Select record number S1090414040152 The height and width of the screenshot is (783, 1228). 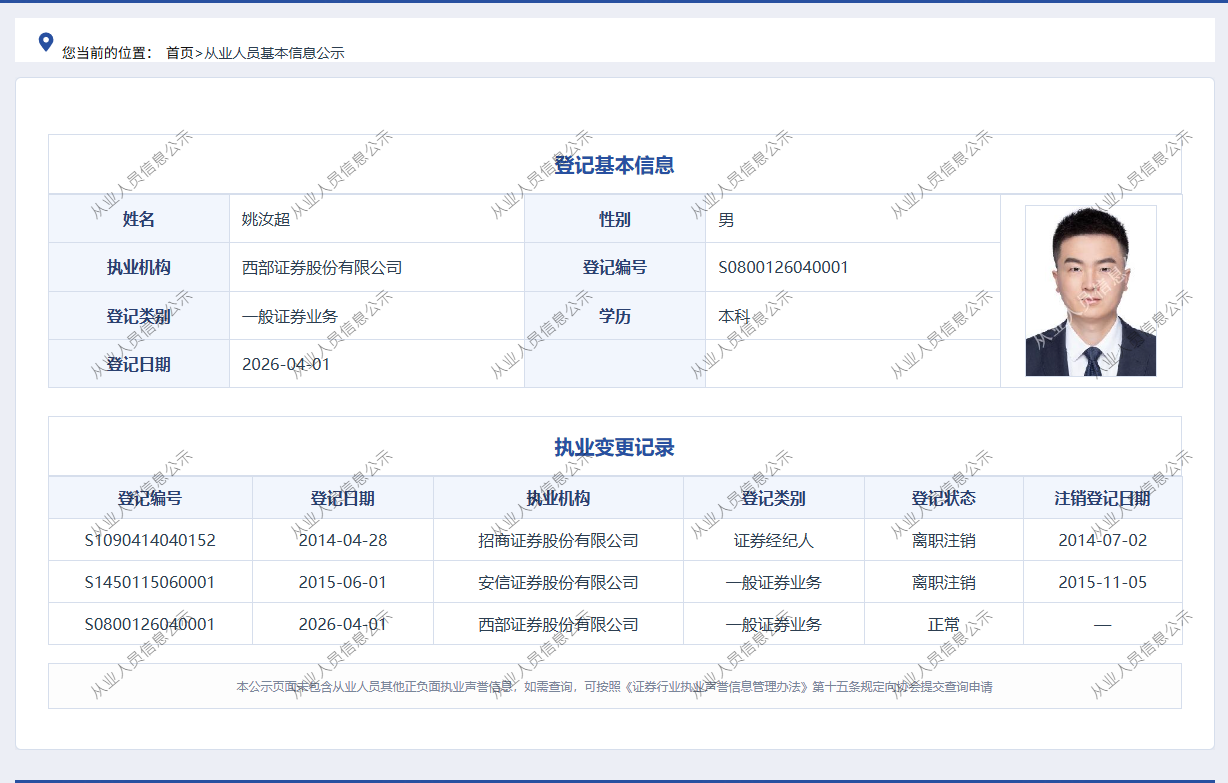click(150, 540)
